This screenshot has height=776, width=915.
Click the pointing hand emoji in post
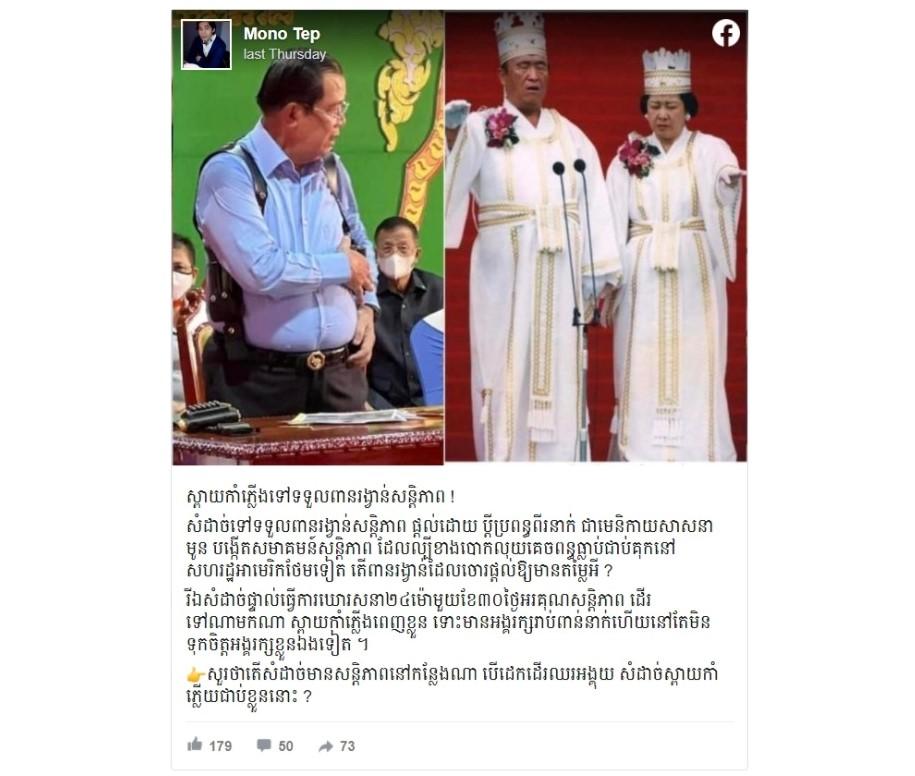click(195, 675)
